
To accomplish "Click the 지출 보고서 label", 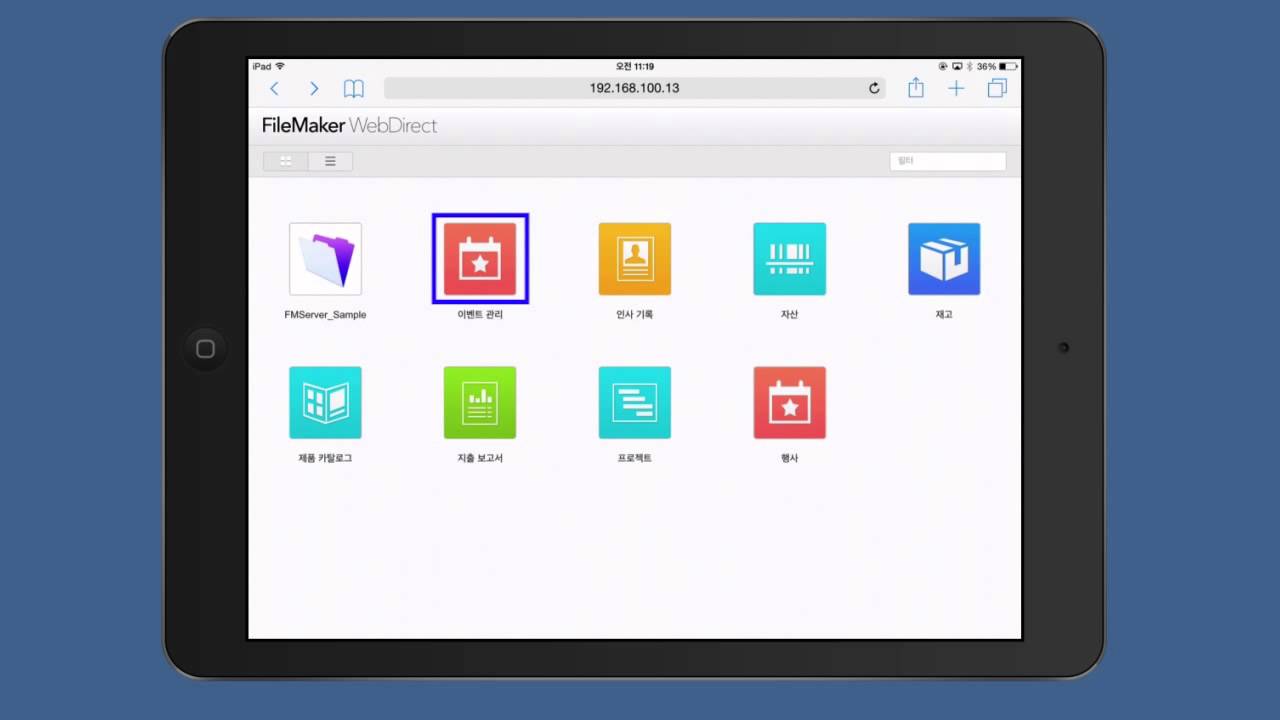I will (x=480, y=458).
